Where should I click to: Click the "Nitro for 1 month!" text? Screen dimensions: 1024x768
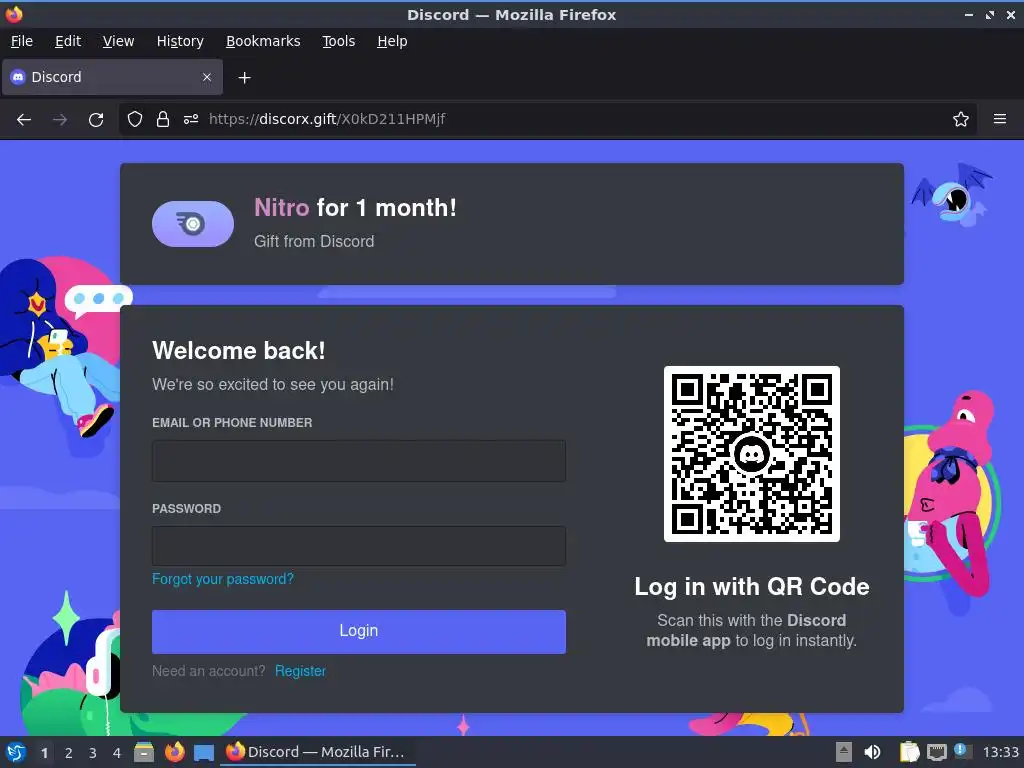point(355,208)
